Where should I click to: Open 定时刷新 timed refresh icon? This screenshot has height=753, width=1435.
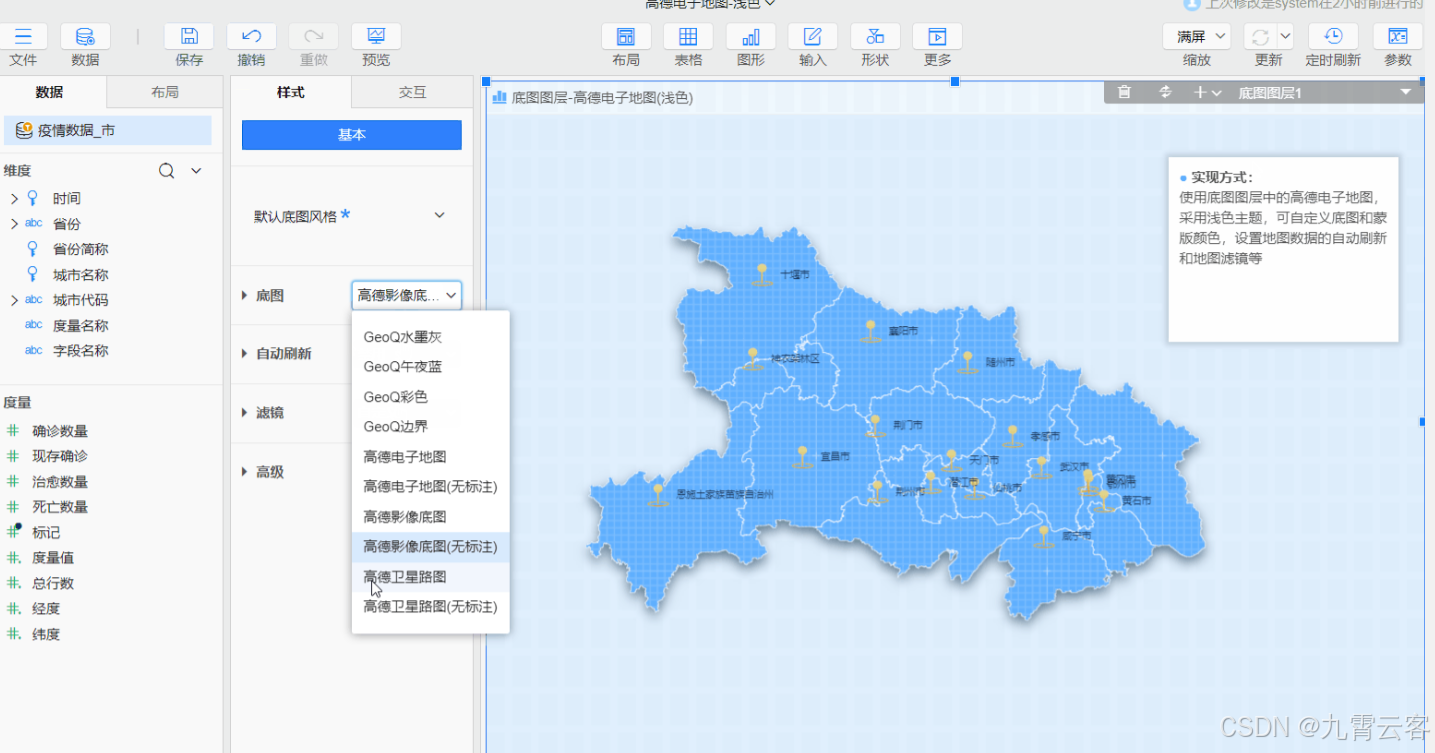[1333, 37]
